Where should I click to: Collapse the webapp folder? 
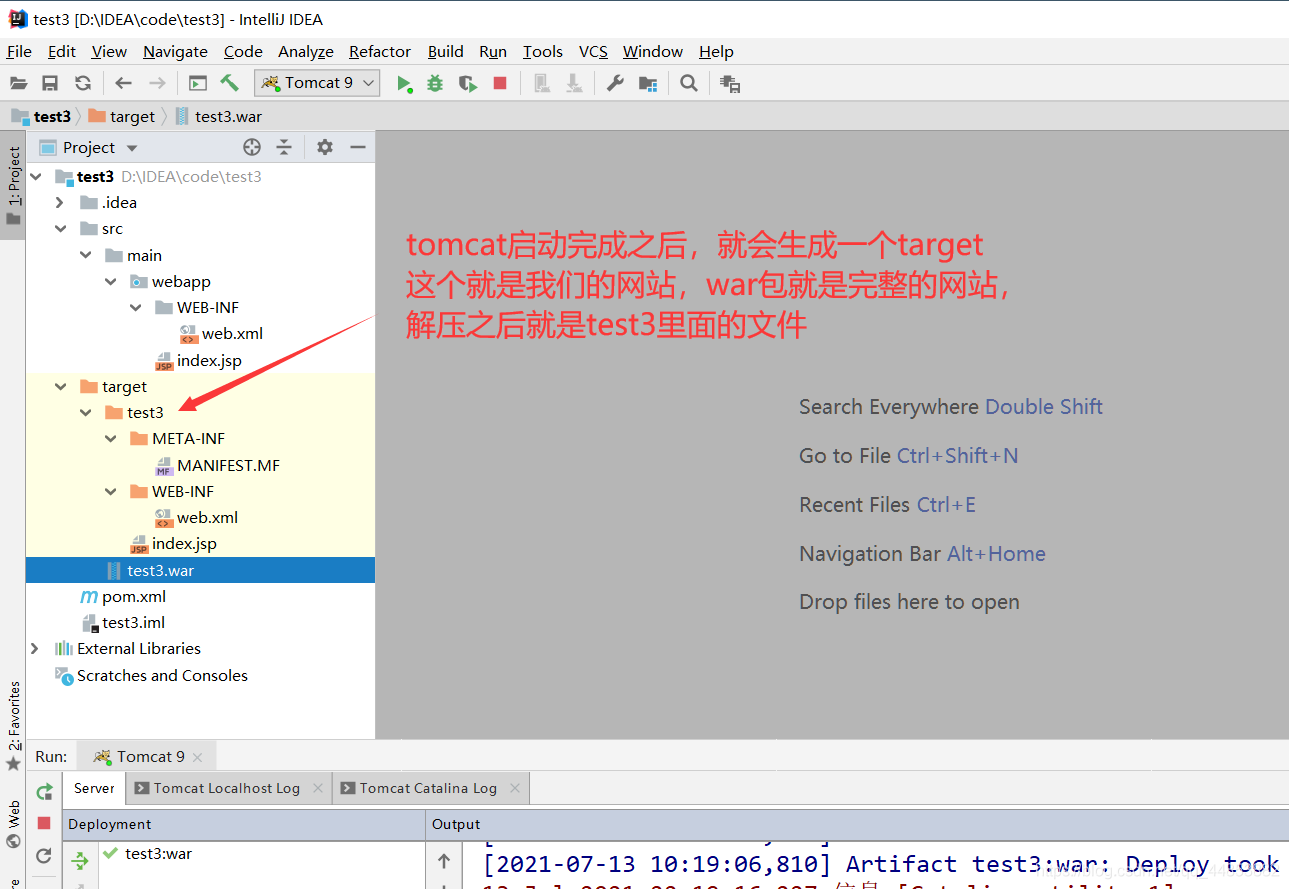[x=111, y=281]
